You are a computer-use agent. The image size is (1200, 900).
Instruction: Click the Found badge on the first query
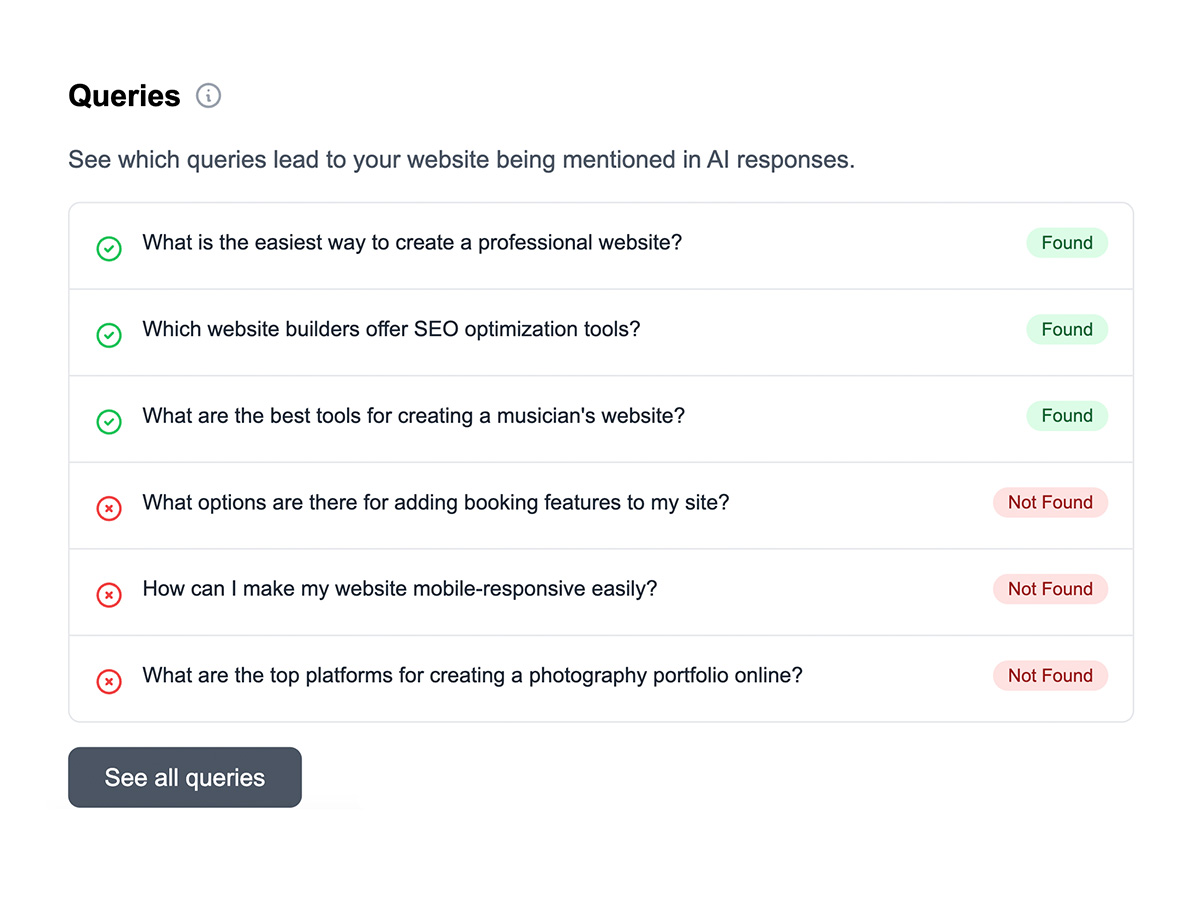pos(1067,243)
